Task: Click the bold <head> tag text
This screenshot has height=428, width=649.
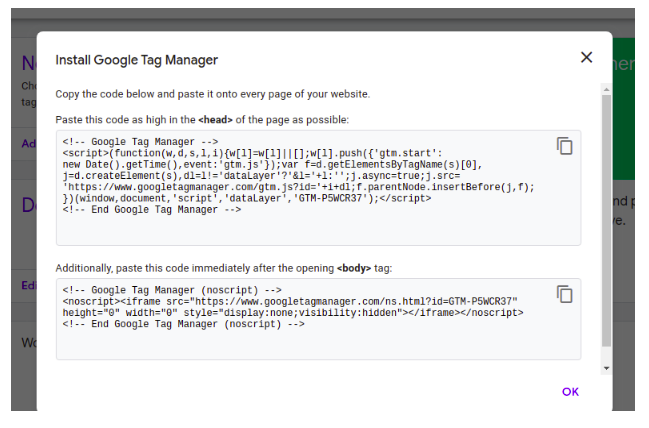Action: 215,120
